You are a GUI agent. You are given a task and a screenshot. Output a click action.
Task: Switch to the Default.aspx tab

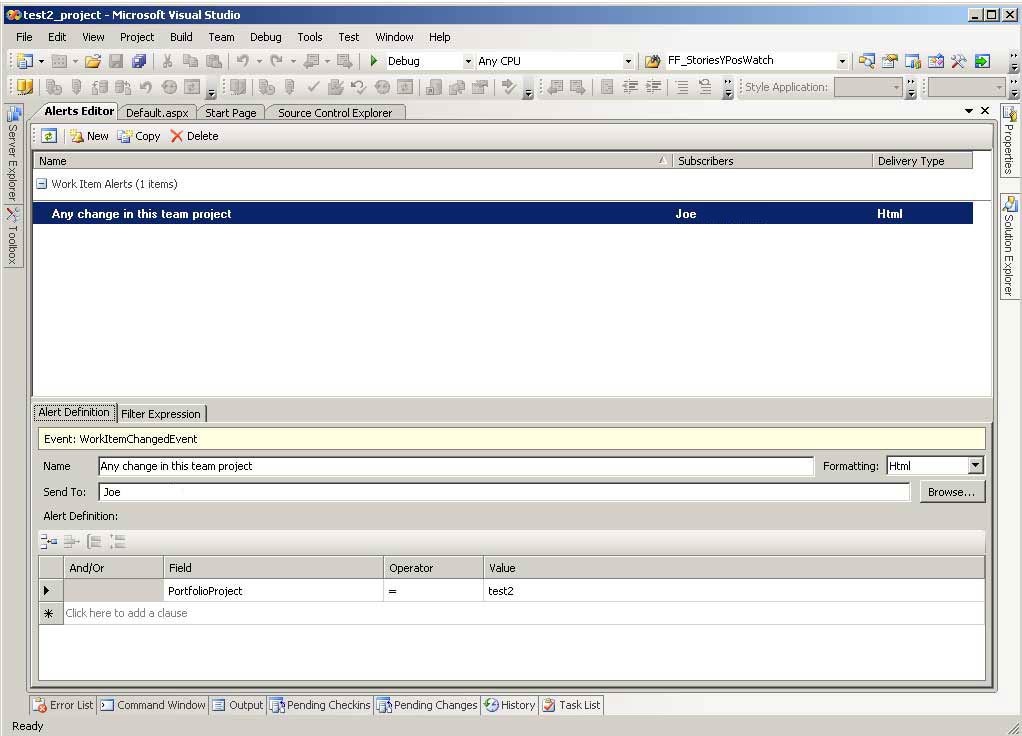[157, 113]
